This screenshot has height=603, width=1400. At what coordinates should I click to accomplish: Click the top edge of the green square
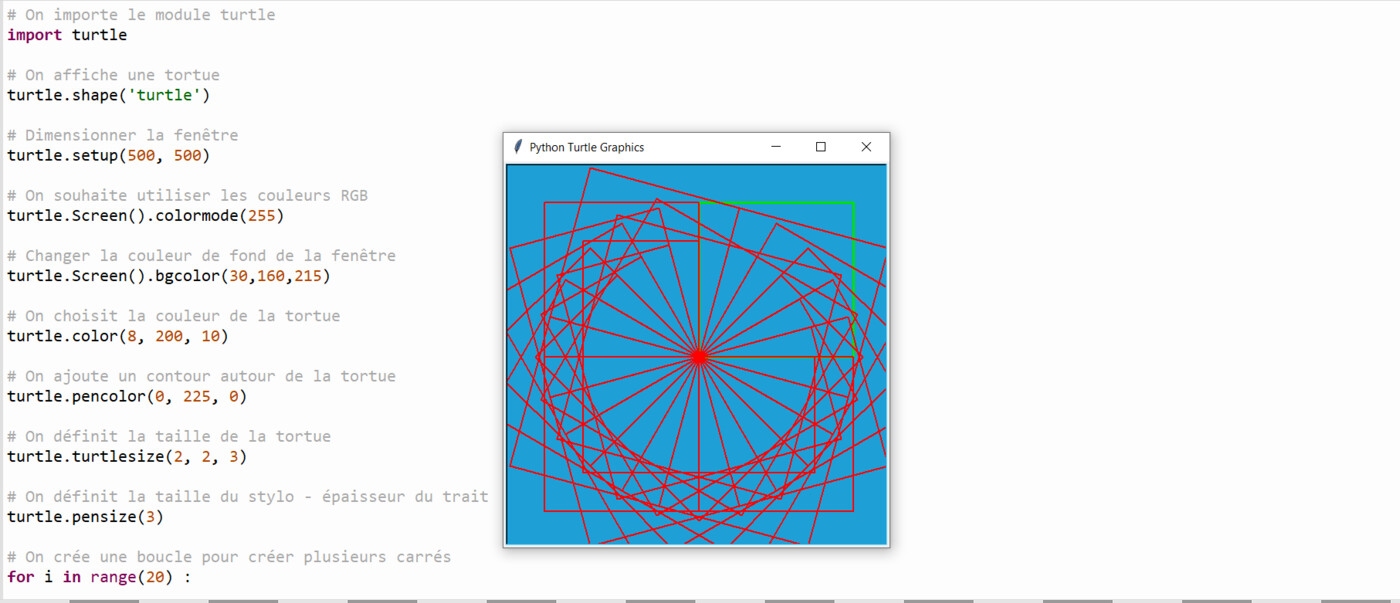pyautogui.click(x=777, y=203)
